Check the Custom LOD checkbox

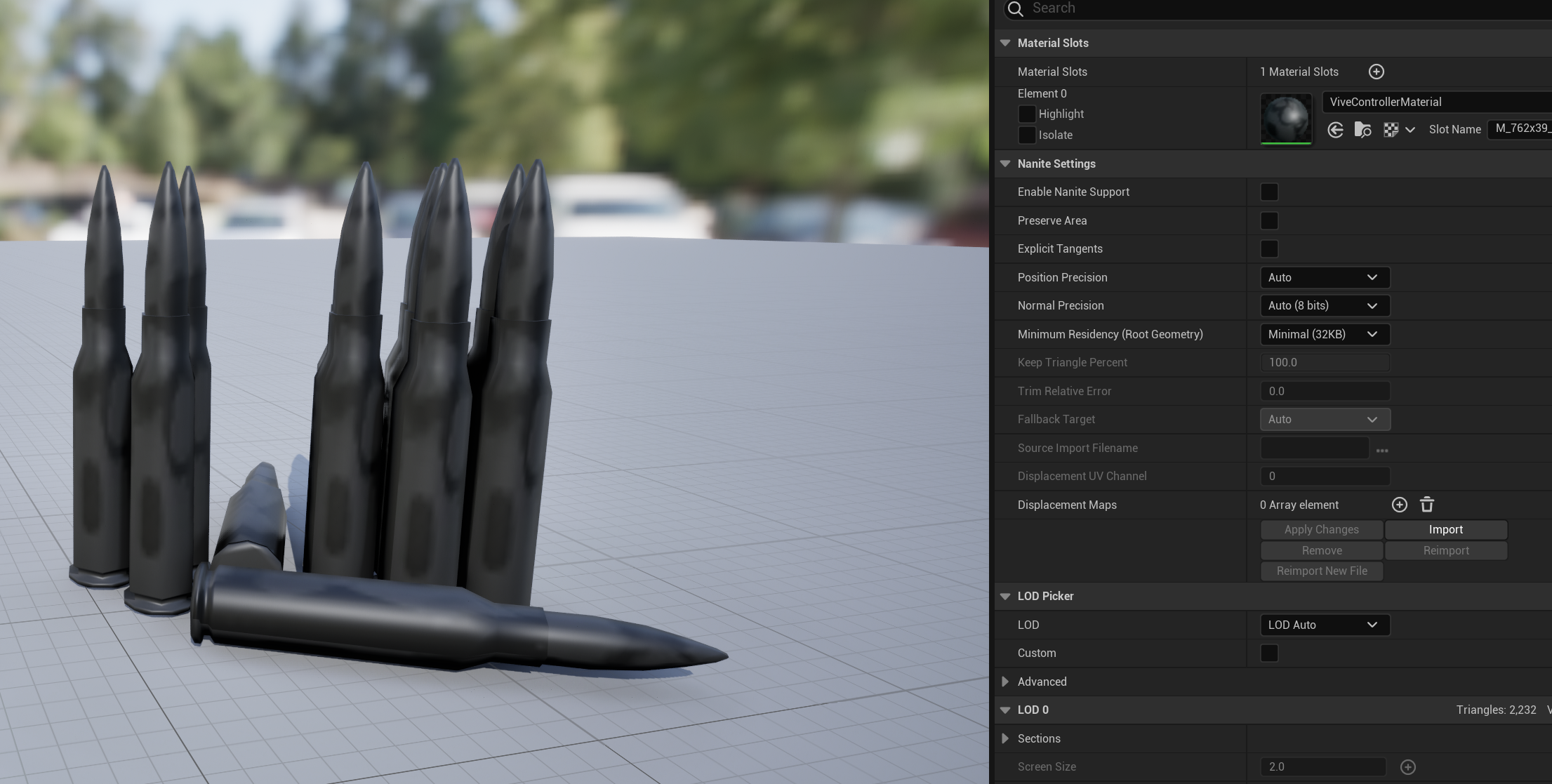tap(1269, 653)
